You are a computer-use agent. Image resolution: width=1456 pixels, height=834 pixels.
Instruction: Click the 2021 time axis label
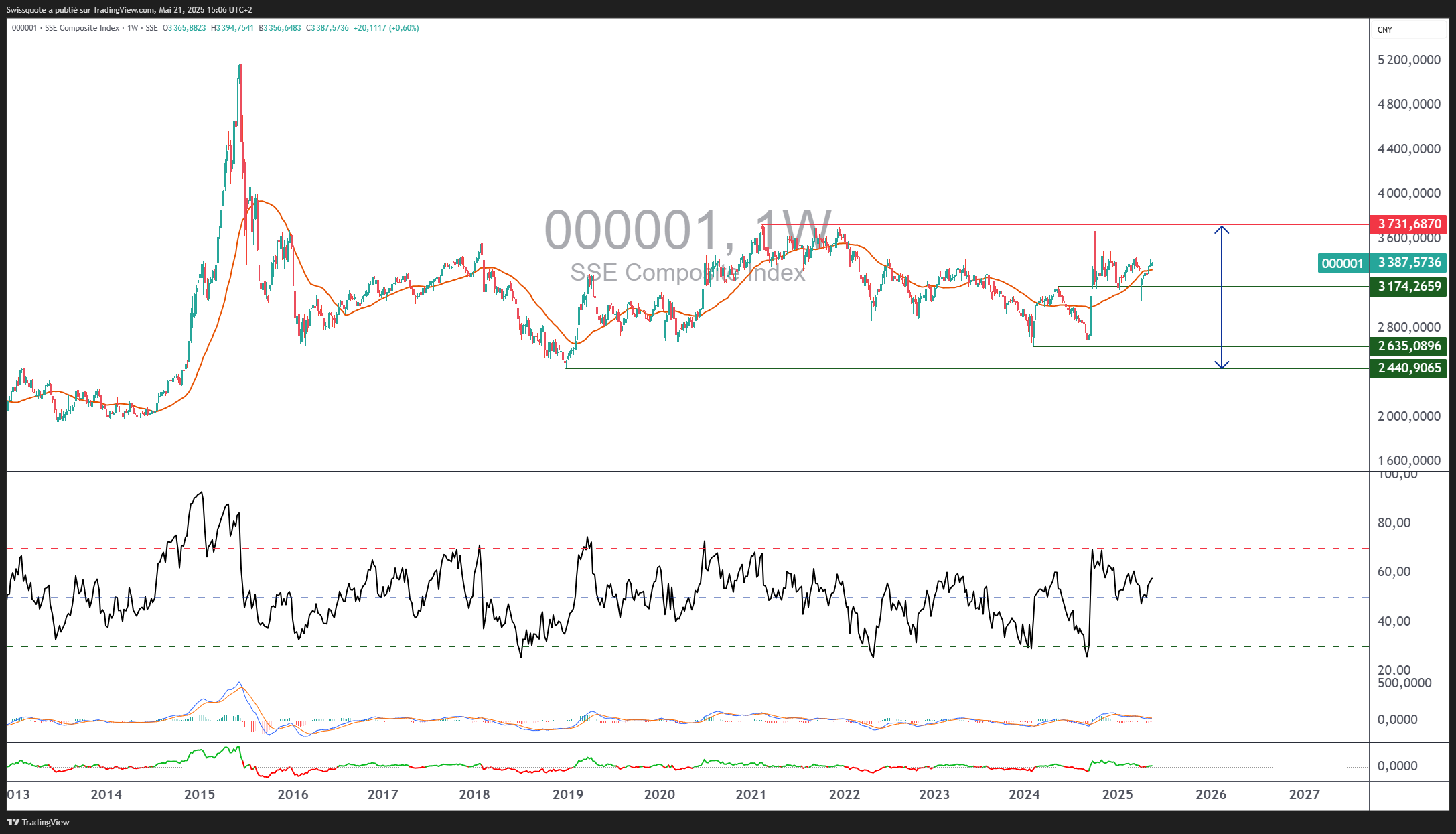751,794
